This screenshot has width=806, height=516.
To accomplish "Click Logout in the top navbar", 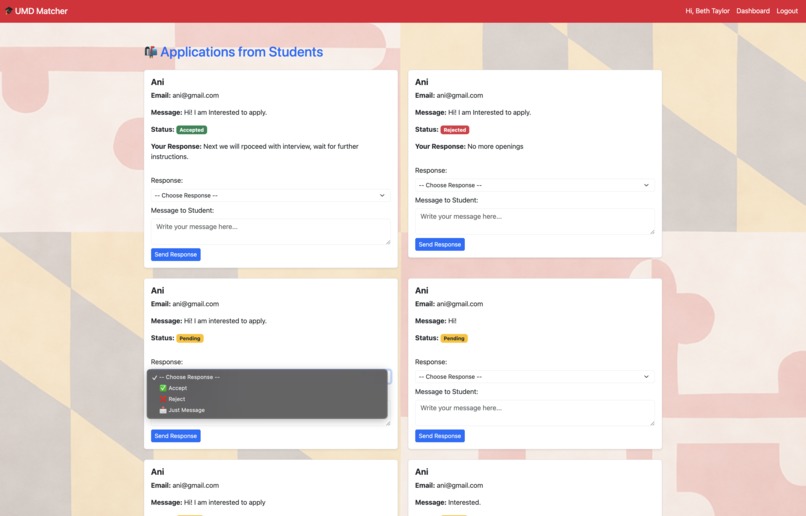I will pos(787,11).
